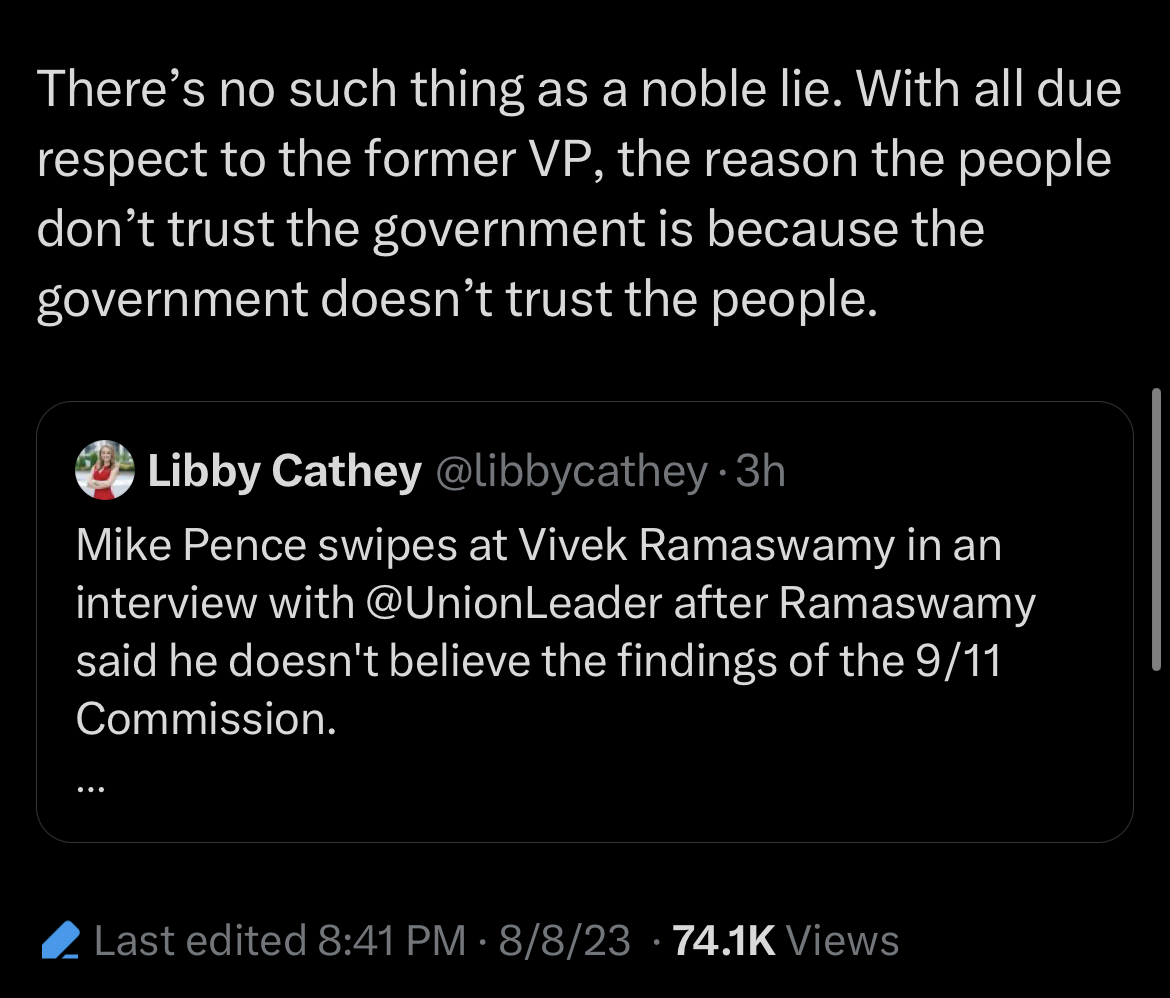
Task: Open the @libbycathey handle
Action: 571,471
